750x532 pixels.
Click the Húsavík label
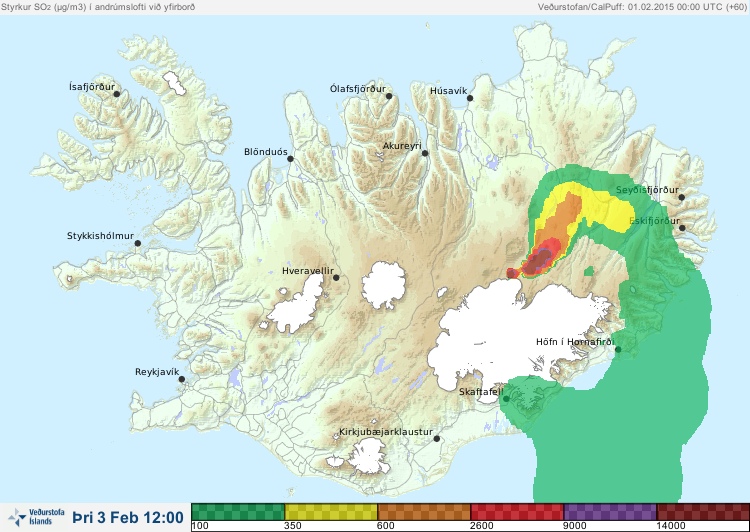tap(448, 91)
